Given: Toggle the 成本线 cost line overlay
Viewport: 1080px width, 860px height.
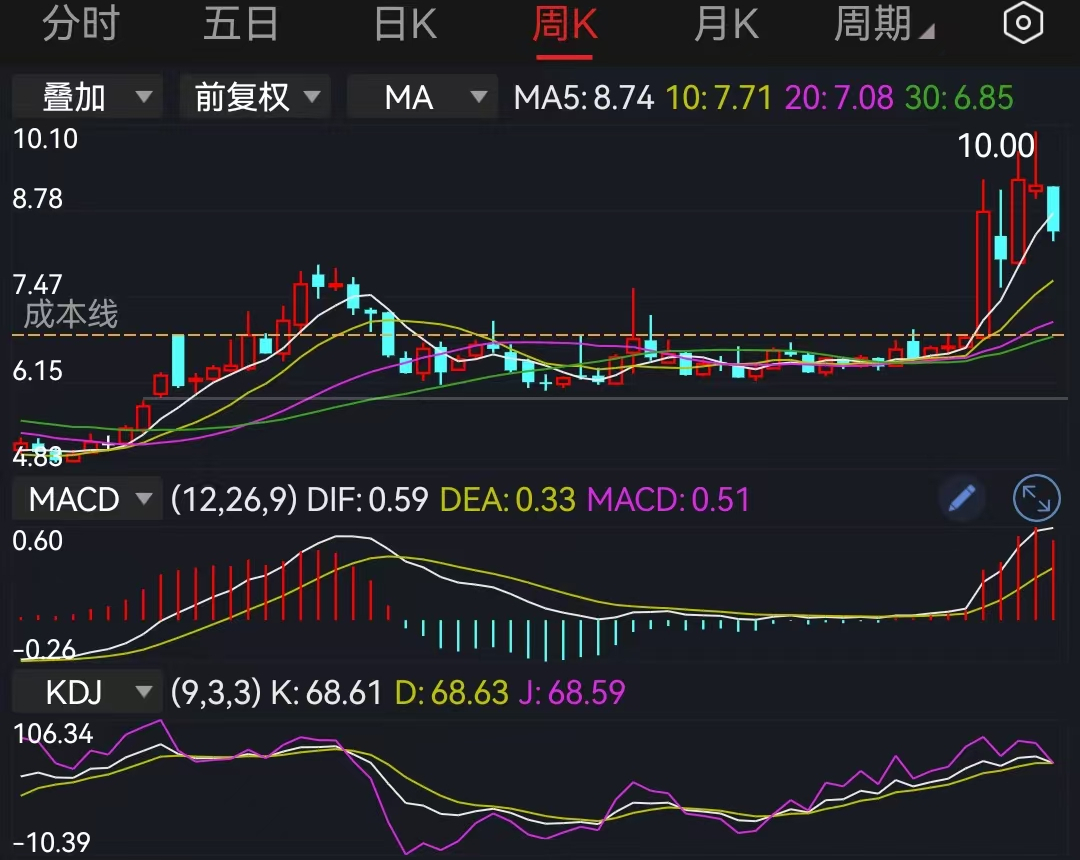Looking at the screenshot, I should click(70, 315).
